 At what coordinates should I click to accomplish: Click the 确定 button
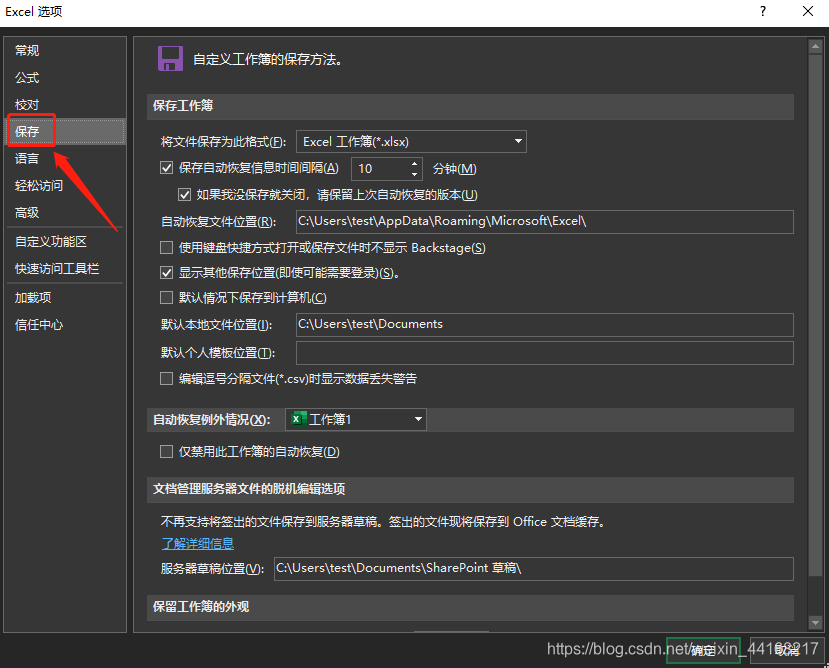(703, 650)
